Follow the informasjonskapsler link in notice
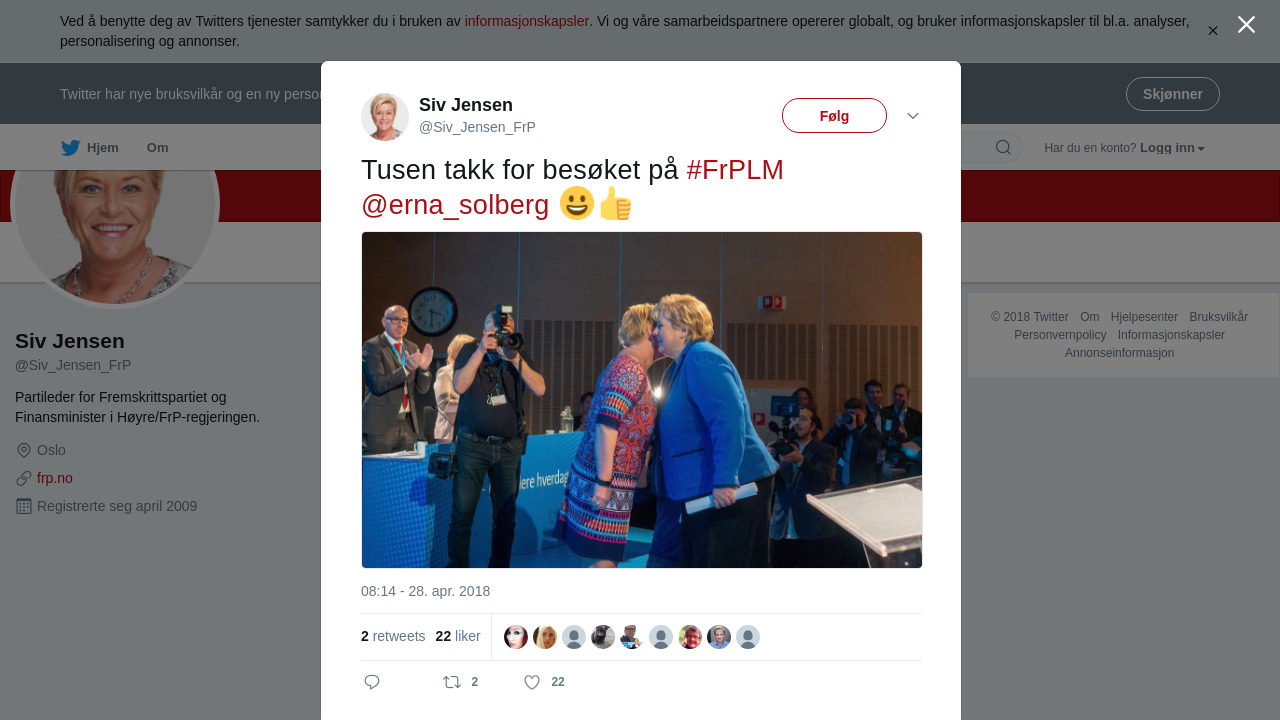 [x=527, y=21]
